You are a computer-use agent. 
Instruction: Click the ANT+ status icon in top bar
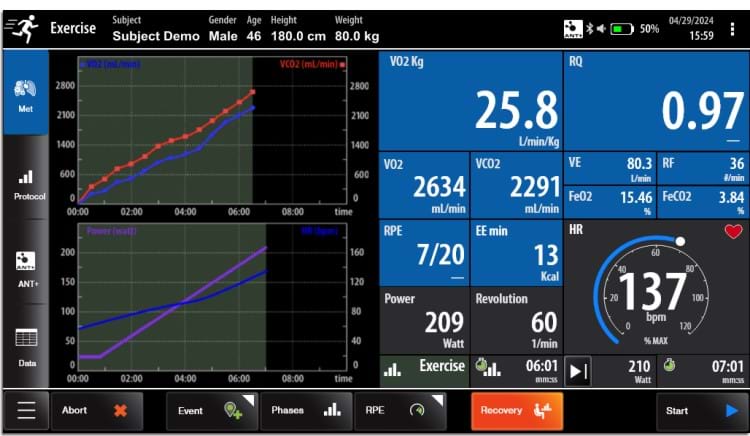pos(573,29)
